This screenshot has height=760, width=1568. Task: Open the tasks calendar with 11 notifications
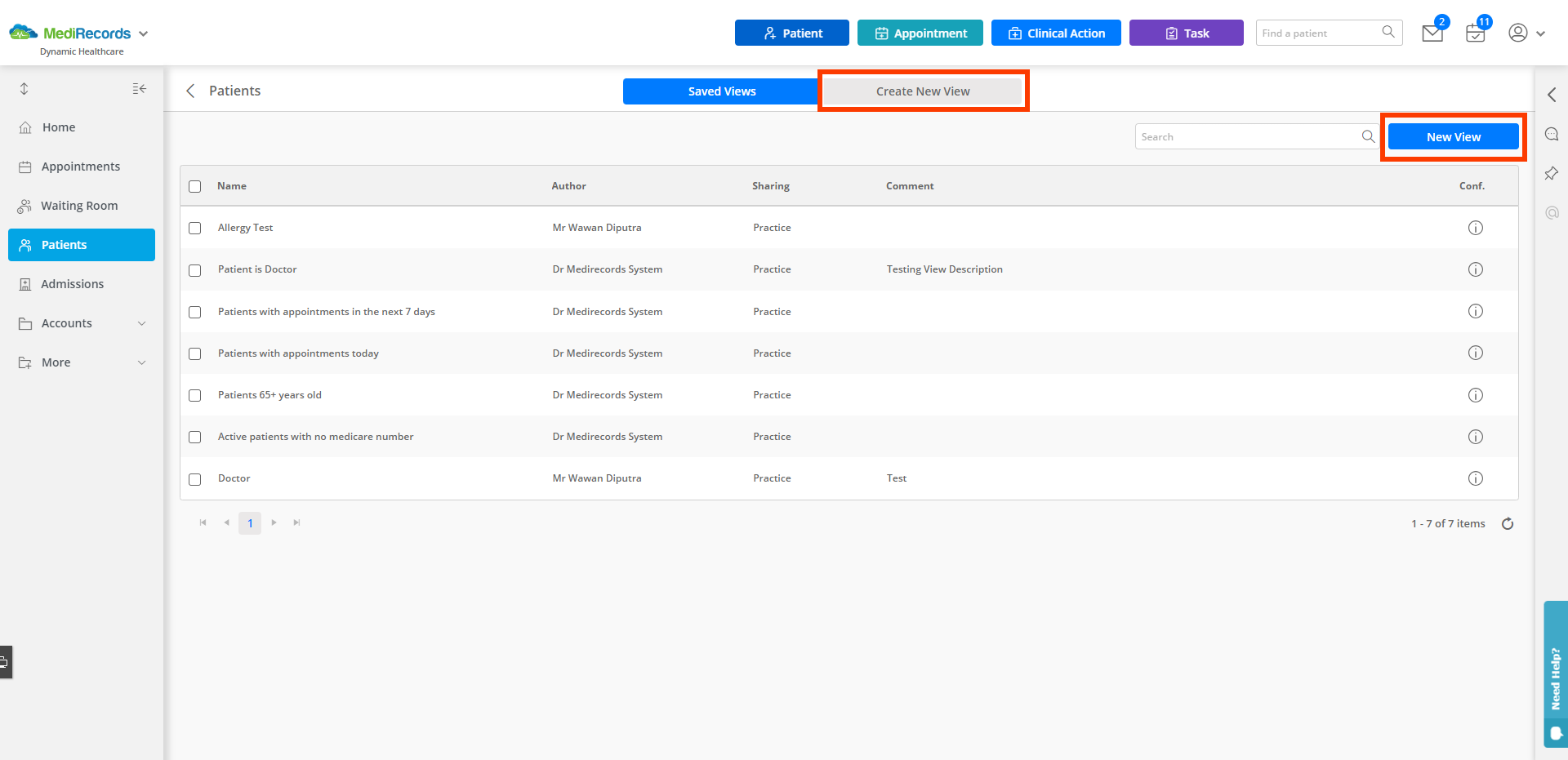1475,33
